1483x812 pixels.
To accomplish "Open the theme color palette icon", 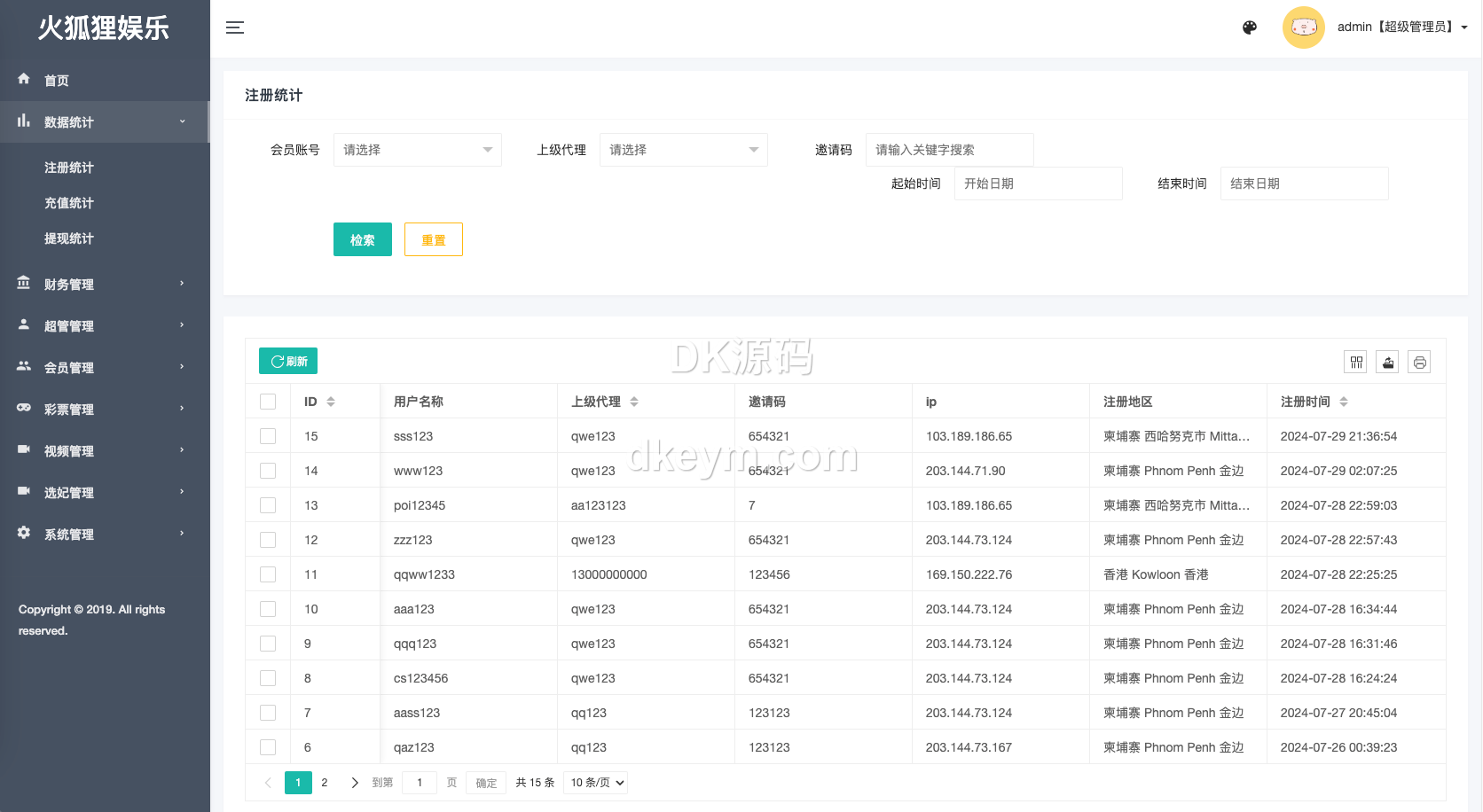I will pos(1250,27).
